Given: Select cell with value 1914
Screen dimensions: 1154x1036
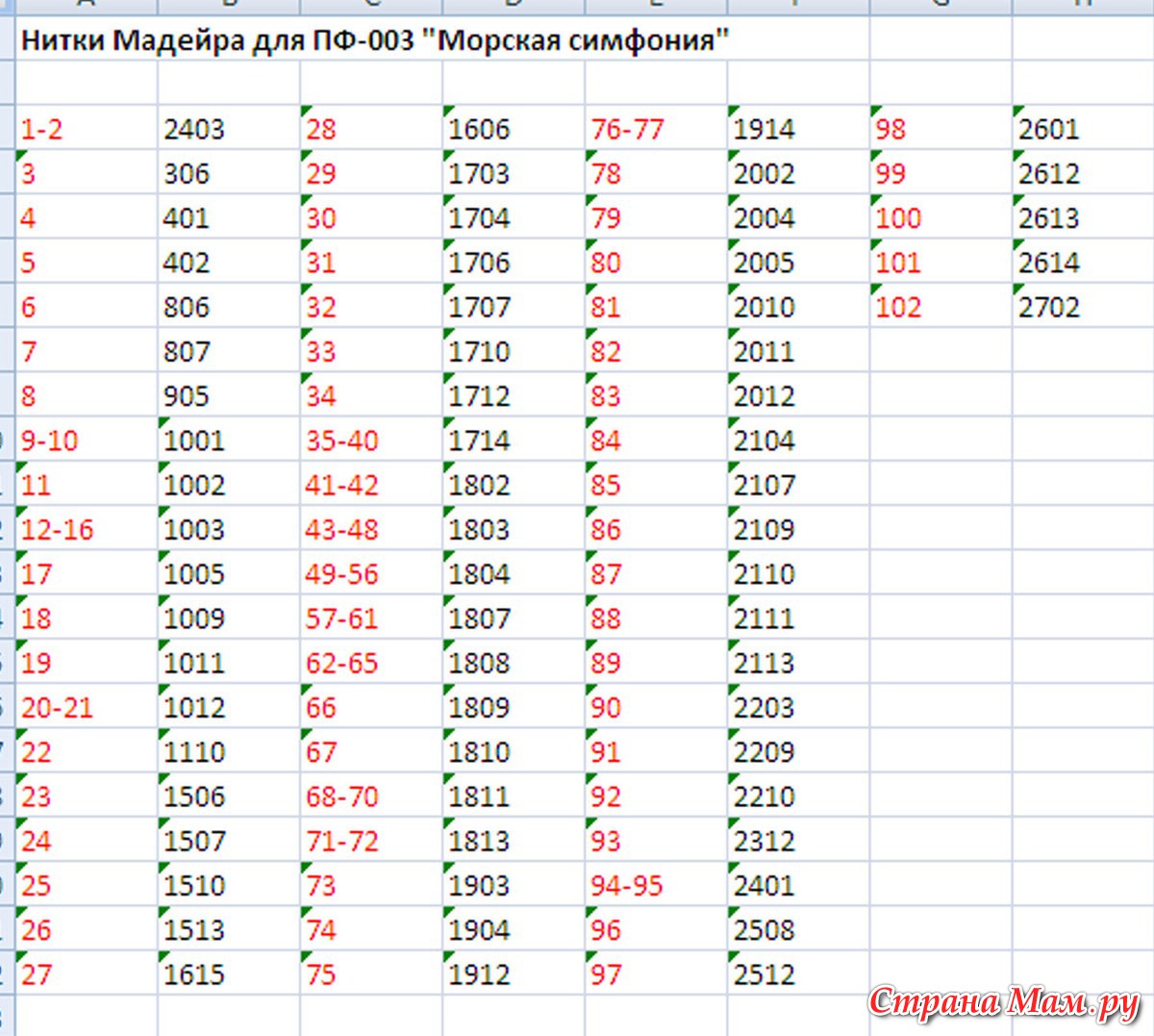Looking at the screenshot, I should (798, 128).
